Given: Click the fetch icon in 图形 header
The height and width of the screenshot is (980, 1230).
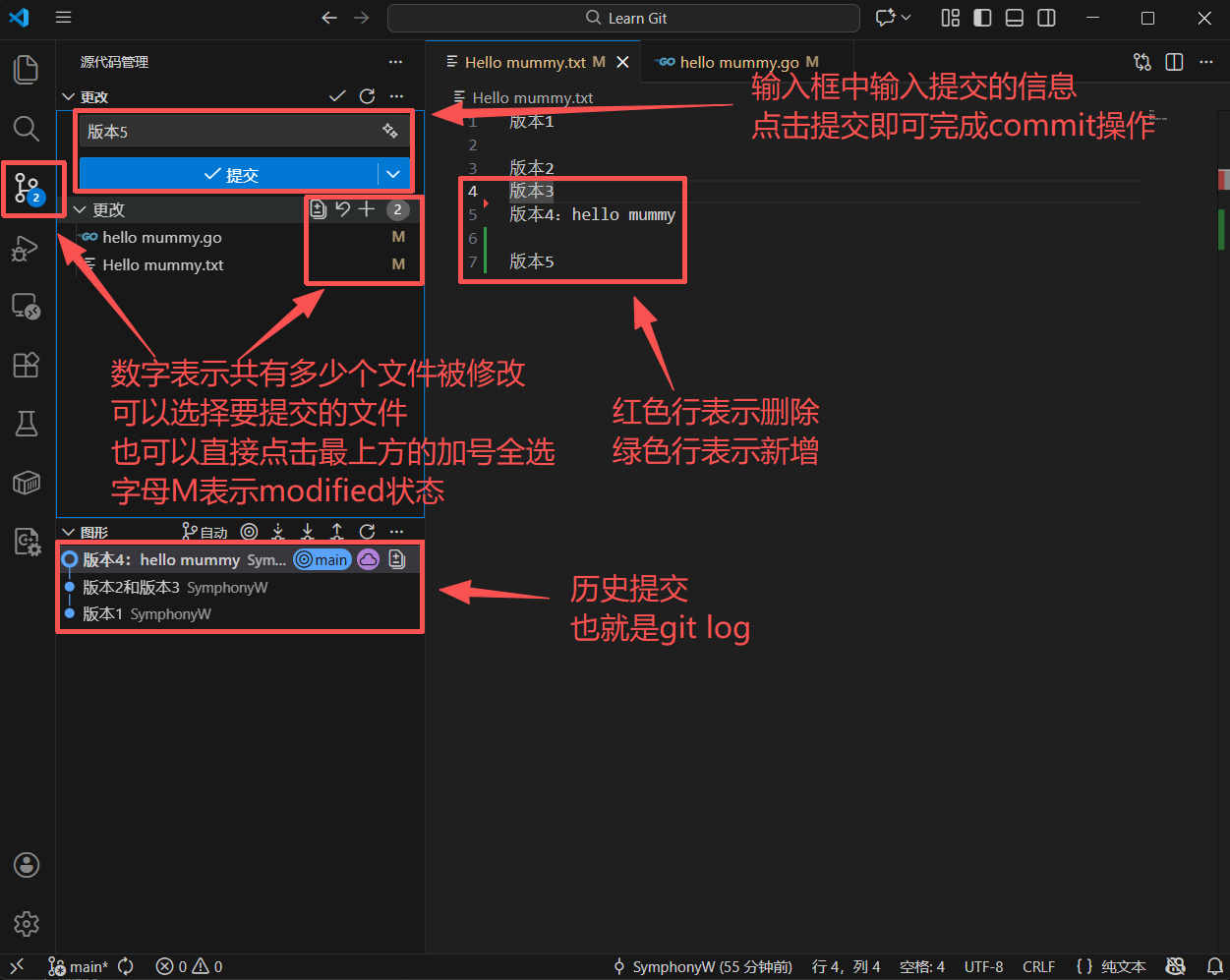Looking at the screenshot, I should (x=278, y=532).
